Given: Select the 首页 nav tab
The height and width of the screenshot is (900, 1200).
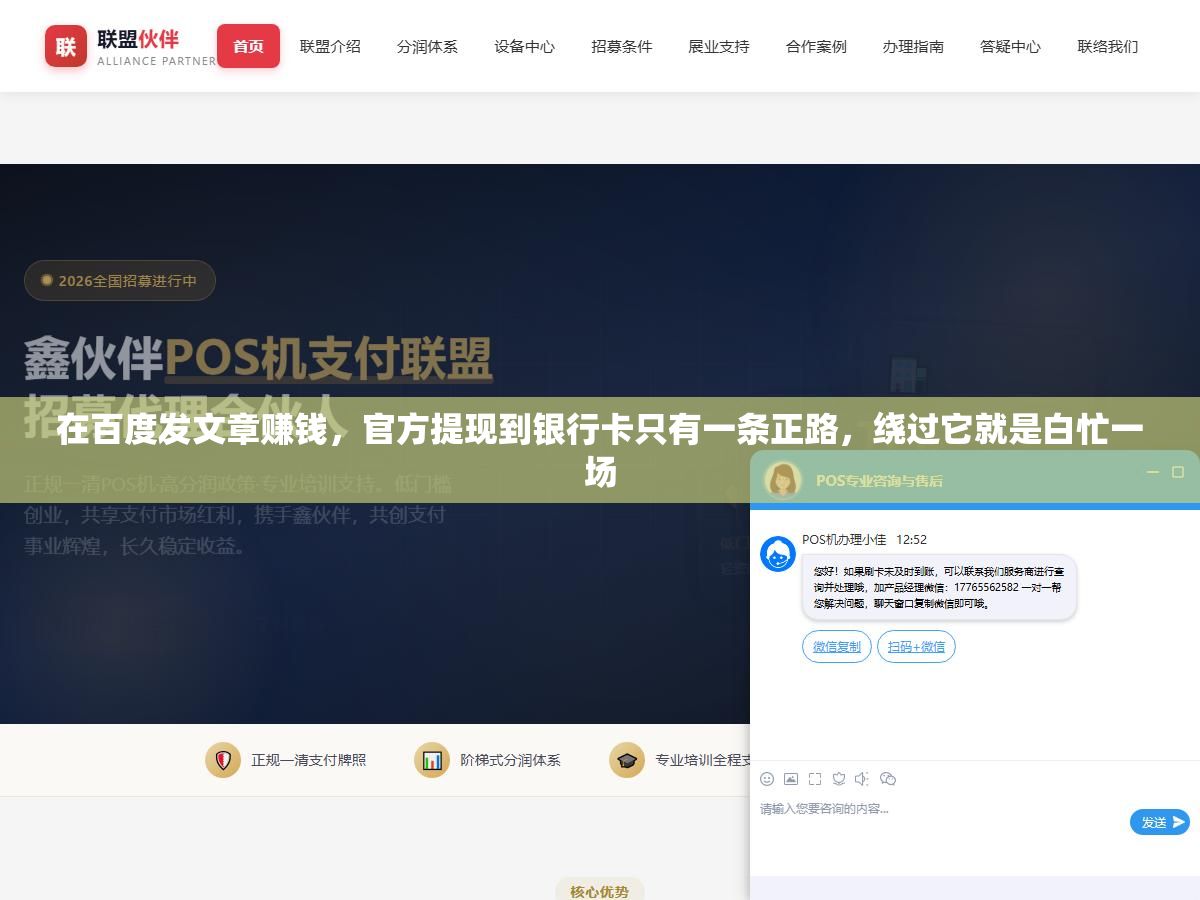Looking at the screenshot, I should point(248,46).
